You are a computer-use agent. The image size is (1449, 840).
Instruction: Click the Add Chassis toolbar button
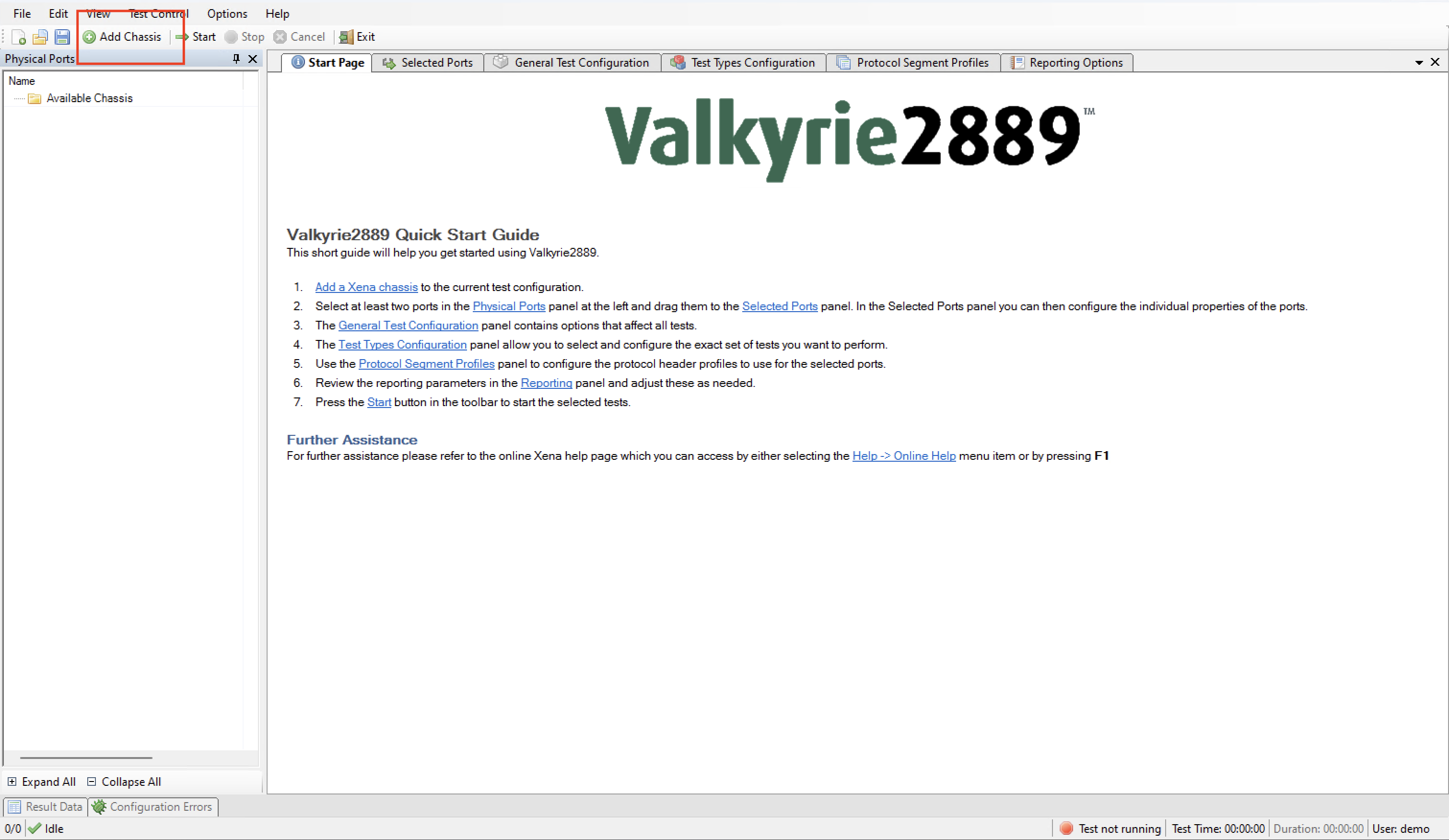122,37
